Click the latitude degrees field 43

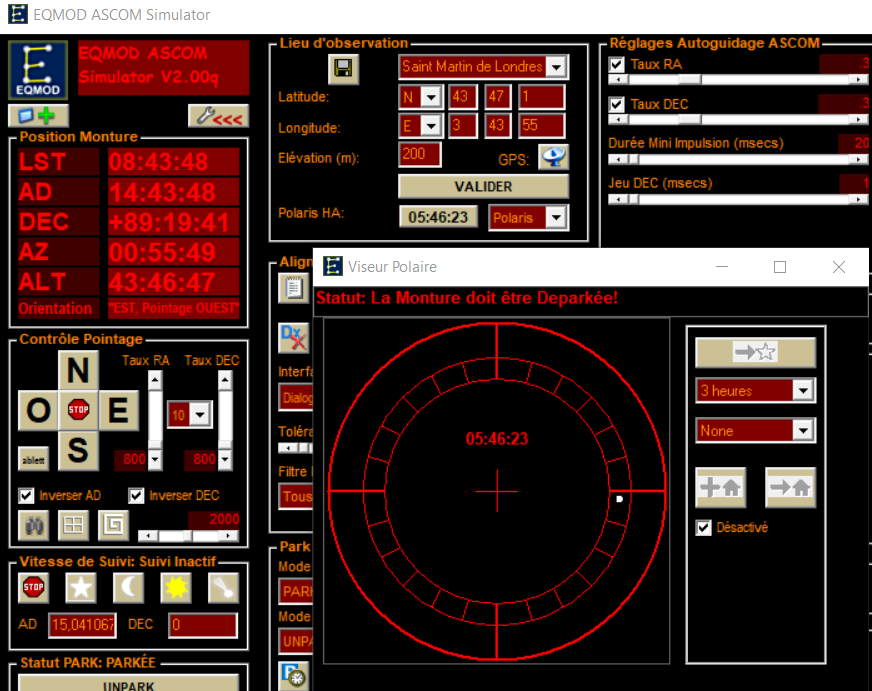click(463, 97)
